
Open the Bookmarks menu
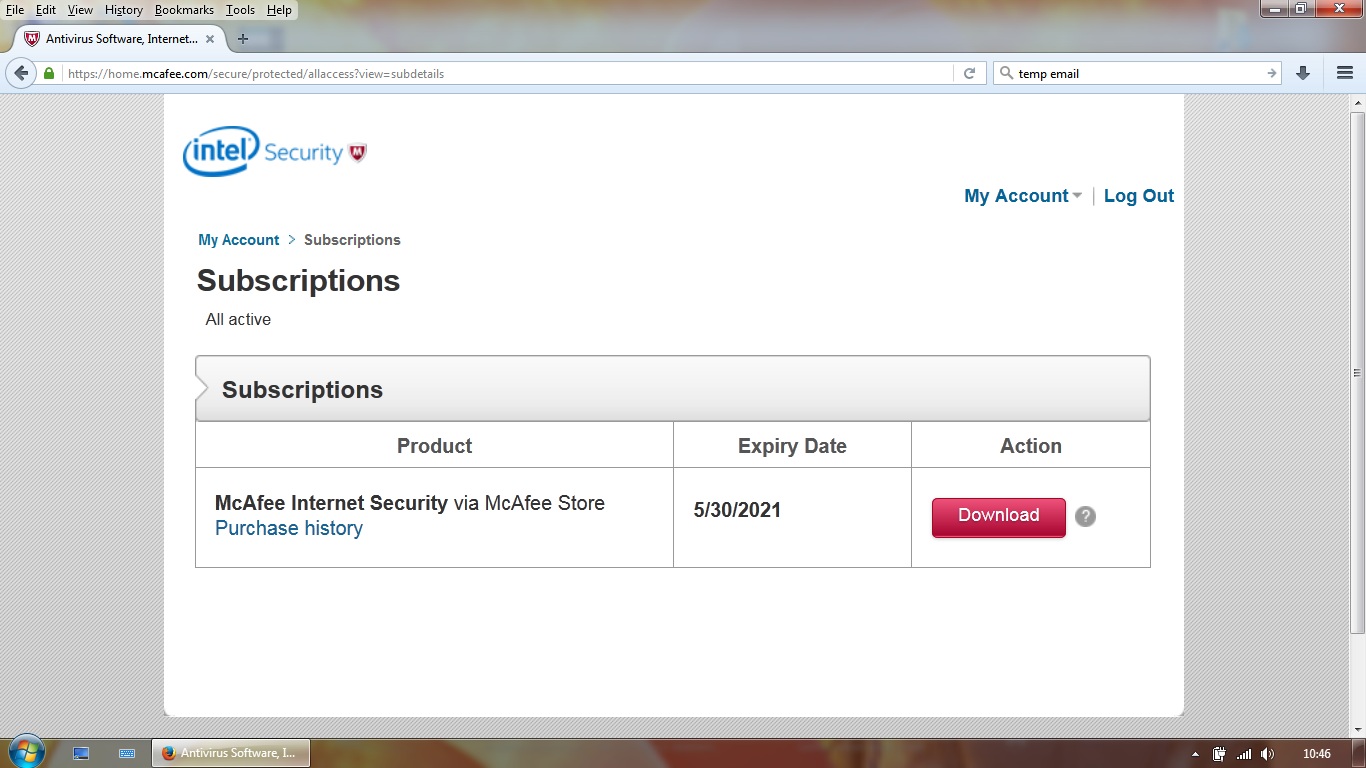click(x=184, y=10)
